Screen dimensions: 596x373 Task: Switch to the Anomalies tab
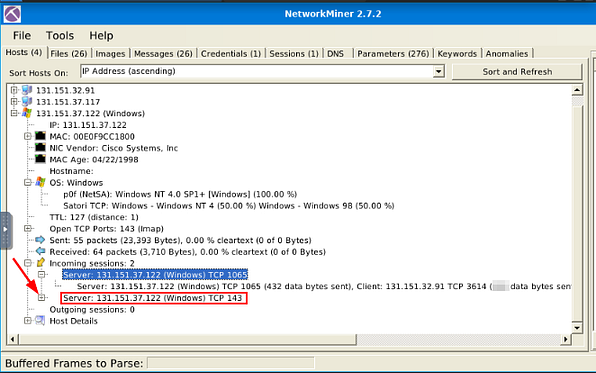coord(507,54)
